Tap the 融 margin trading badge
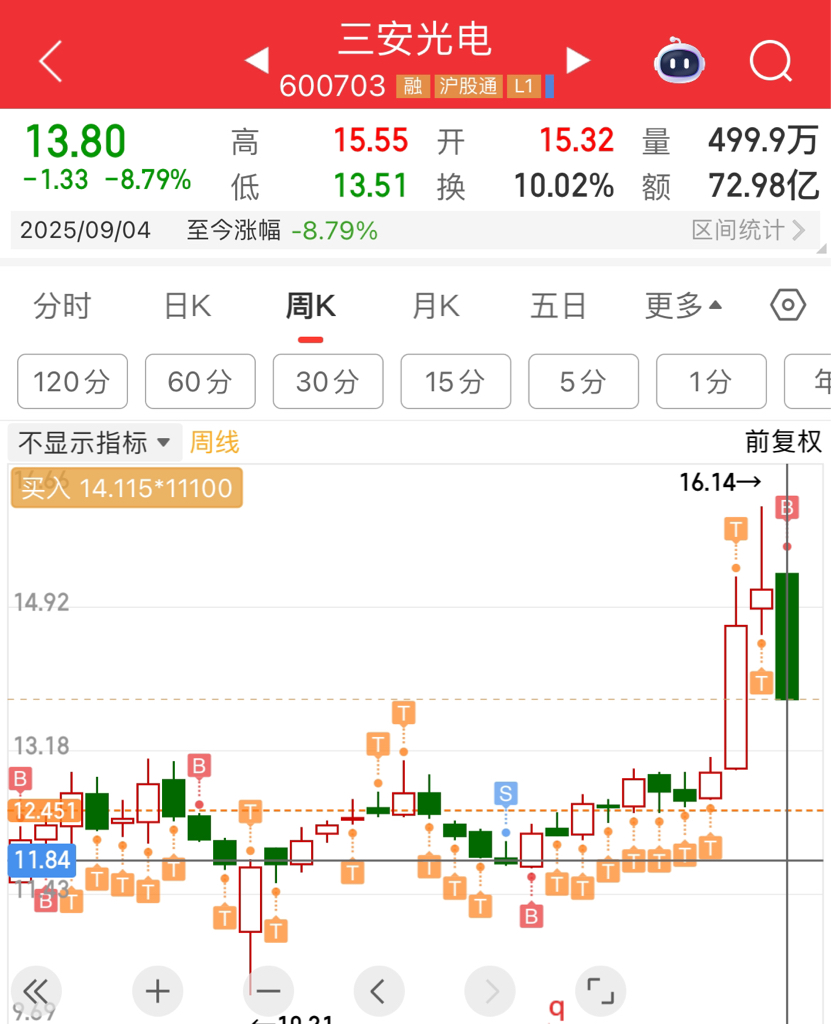831x1024 pixels. (x=413, y=86)
